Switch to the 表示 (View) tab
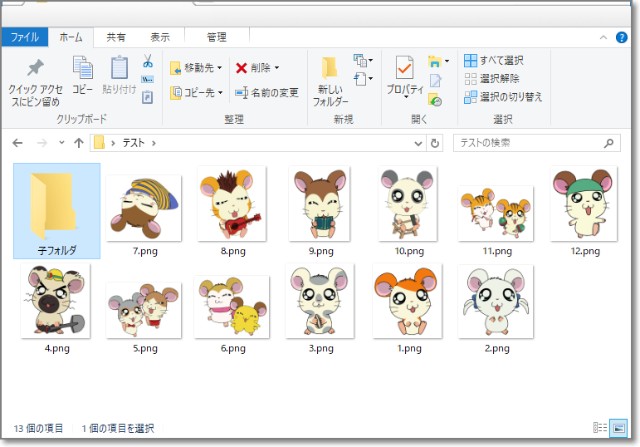 (x=161, y=37)
